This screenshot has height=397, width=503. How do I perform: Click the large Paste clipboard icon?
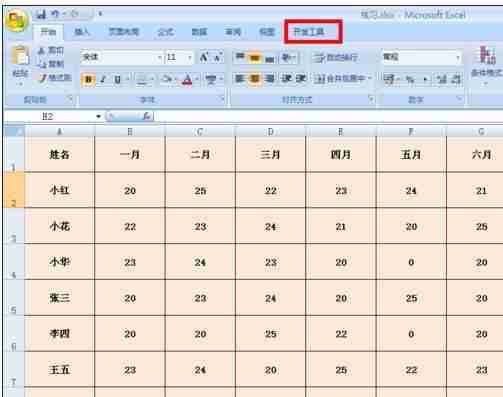[20, 55]
